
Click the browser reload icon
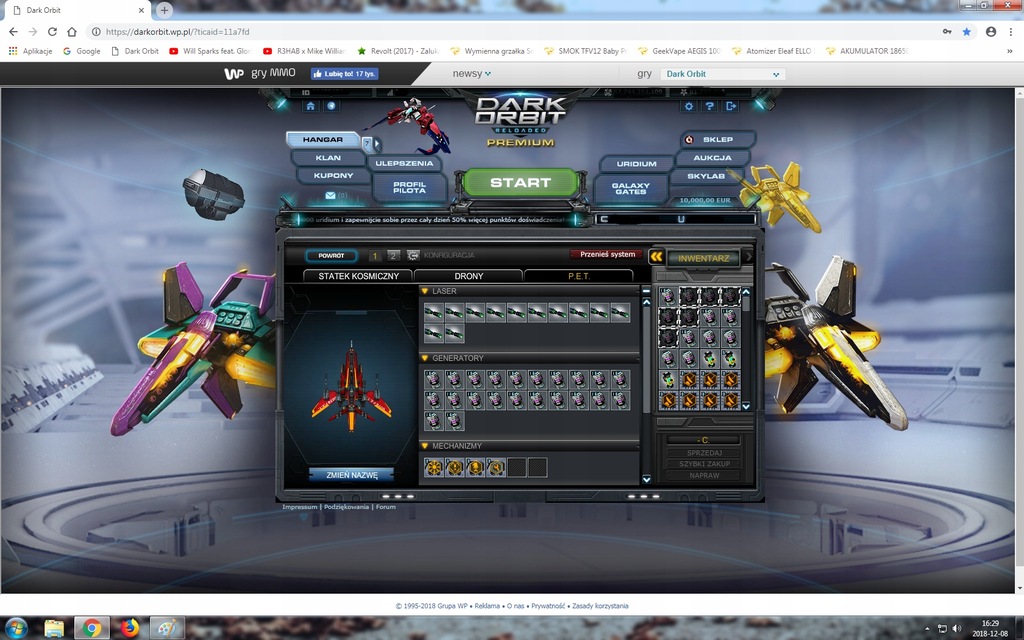[52, 31]
